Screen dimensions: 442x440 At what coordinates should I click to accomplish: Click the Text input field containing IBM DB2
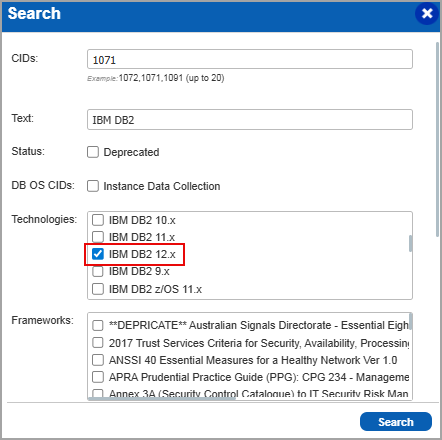pyautogui.click(x=250, y=119)
